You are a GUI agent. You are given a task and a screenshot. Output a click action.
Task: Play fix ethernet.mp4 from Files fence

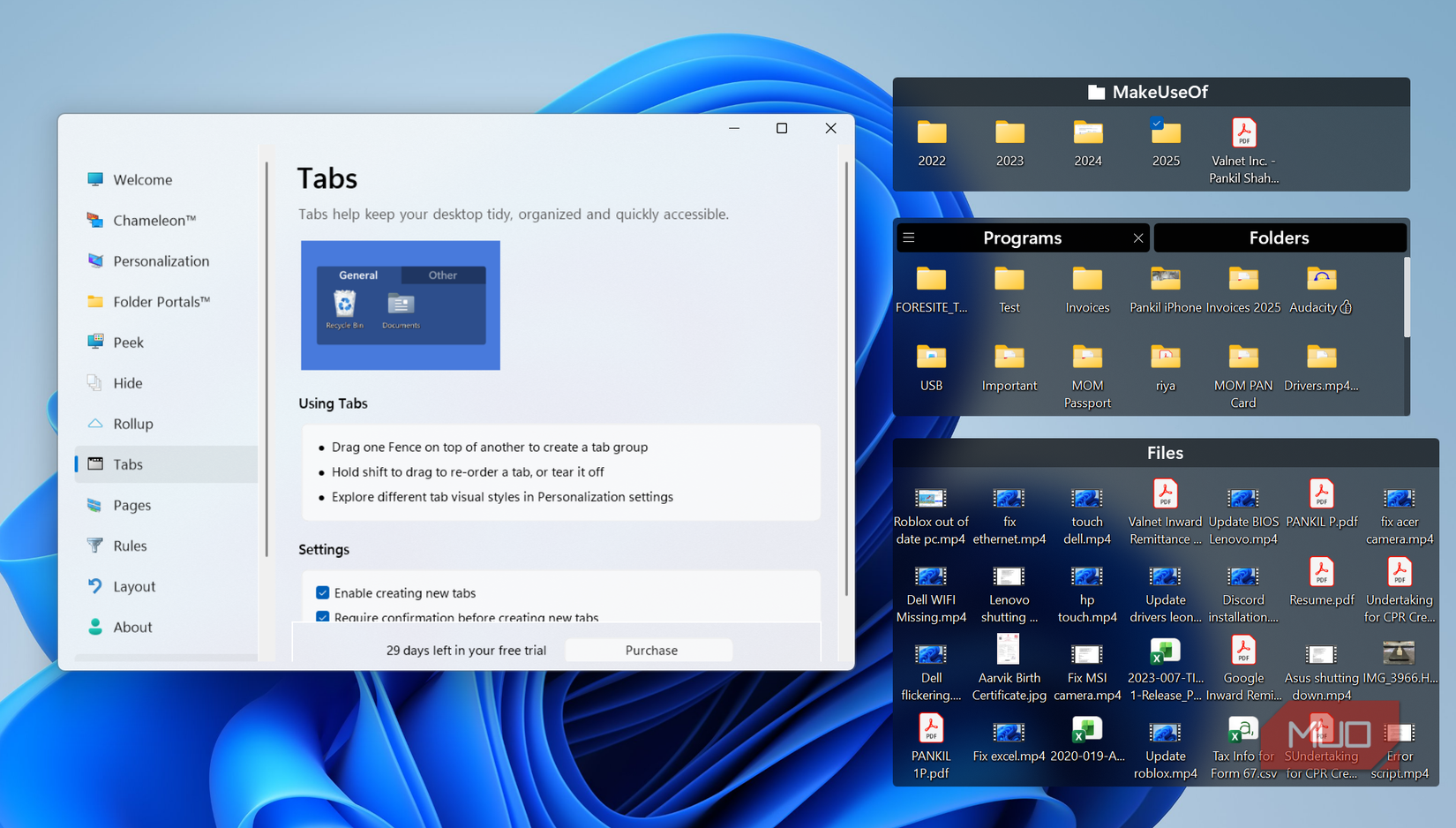point(1009,500)
